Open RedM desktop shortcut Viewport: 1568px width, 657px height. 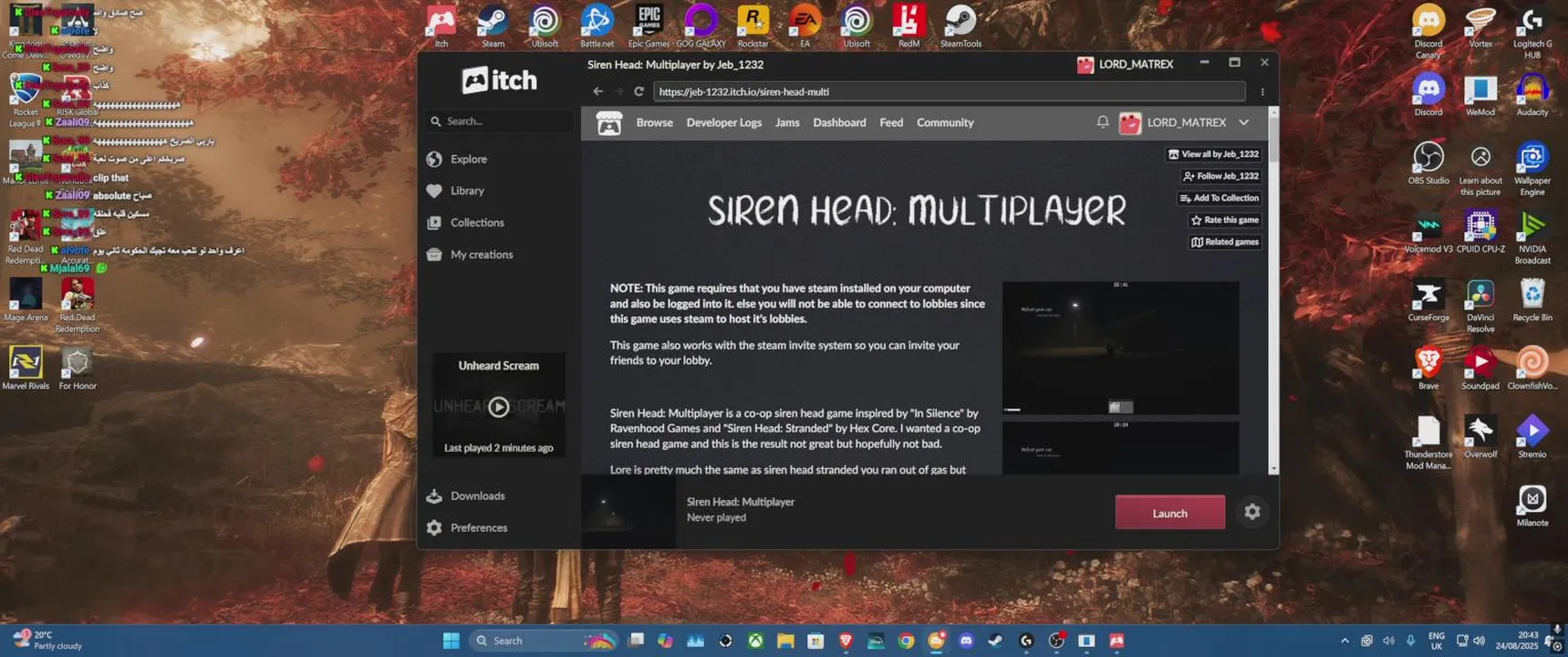(x=909, y=26)
